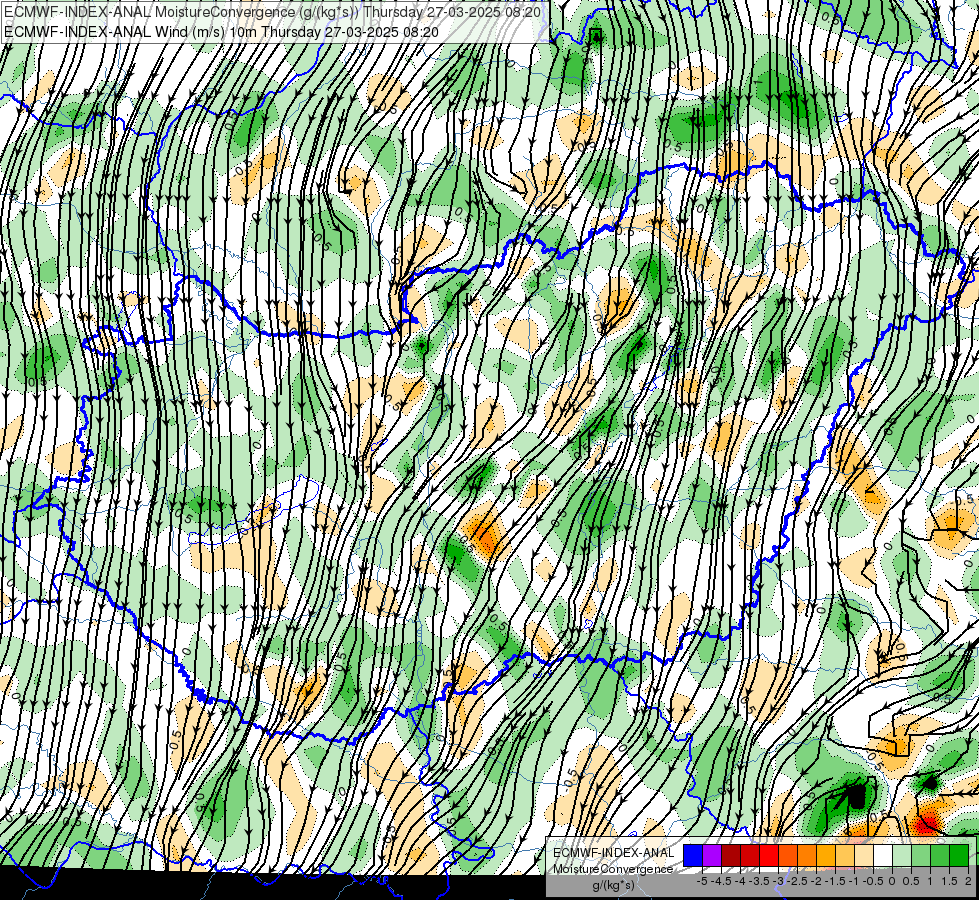Click the palest green swatch between 0 and 0.5
Image resolution: width=979 pixels, height=900 pixels.
(x=902, y=856)
